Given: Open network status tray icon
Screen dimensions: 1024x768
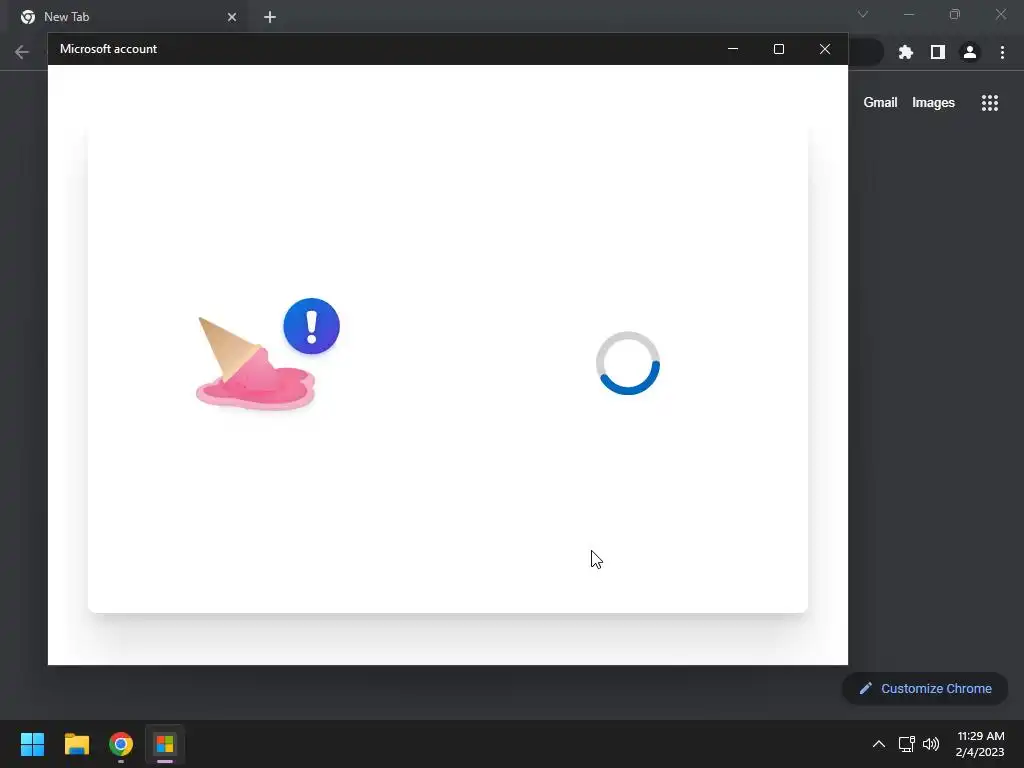Looking at the screenshot, I should point(906,744).
